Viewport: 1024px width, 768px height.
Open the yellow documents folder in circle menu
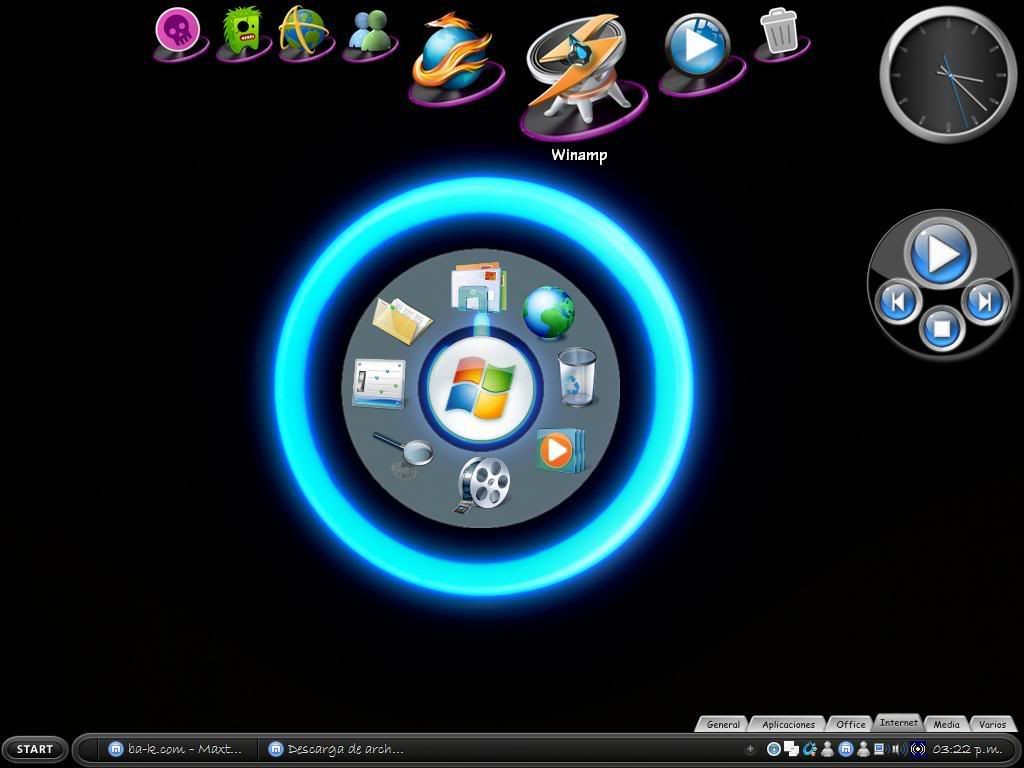click(401, 319)
